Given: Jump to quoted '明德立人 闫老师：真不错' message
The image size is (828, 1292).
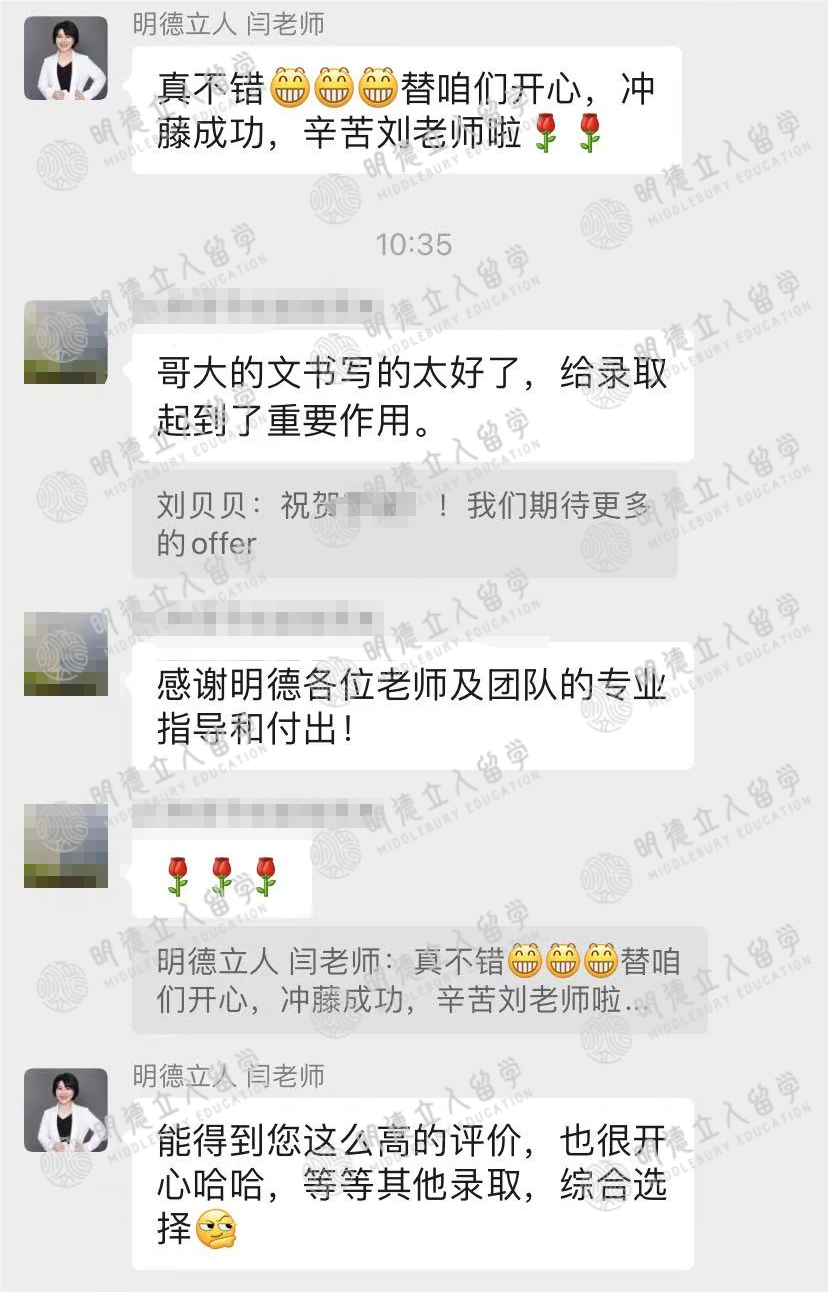Looking at the screenshot, I should tap(420, 980).
